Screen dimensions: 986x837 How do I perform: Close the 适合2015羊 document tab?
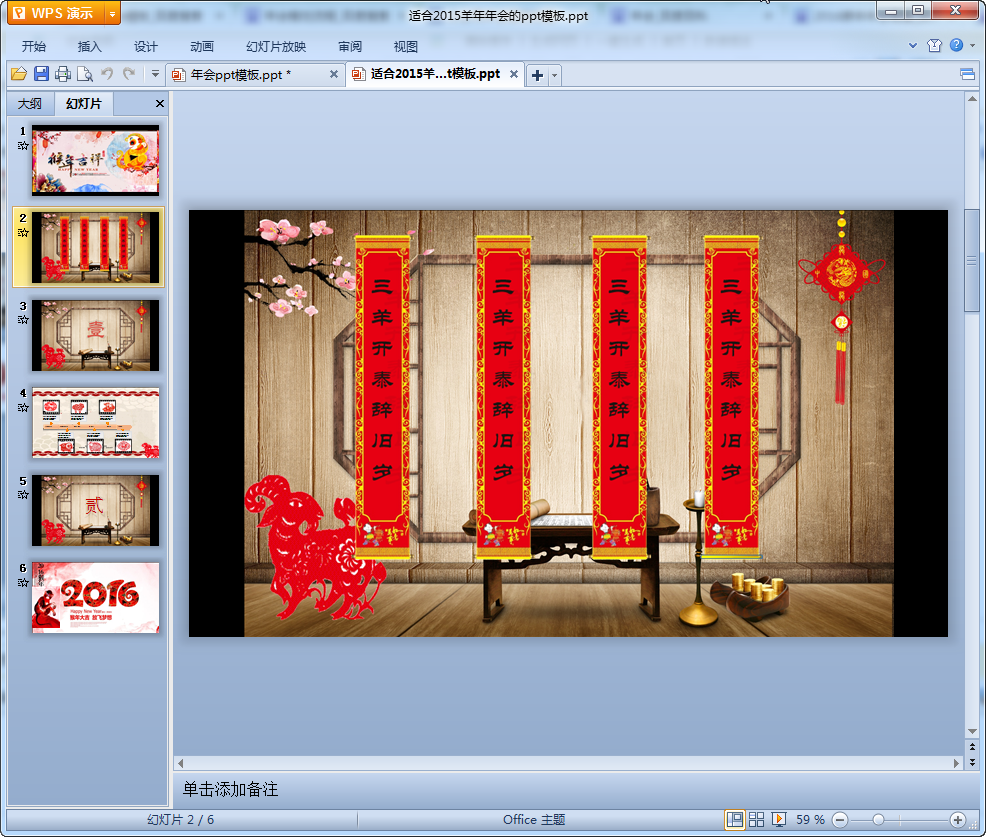pyautogui.click(x=514, y=74)
